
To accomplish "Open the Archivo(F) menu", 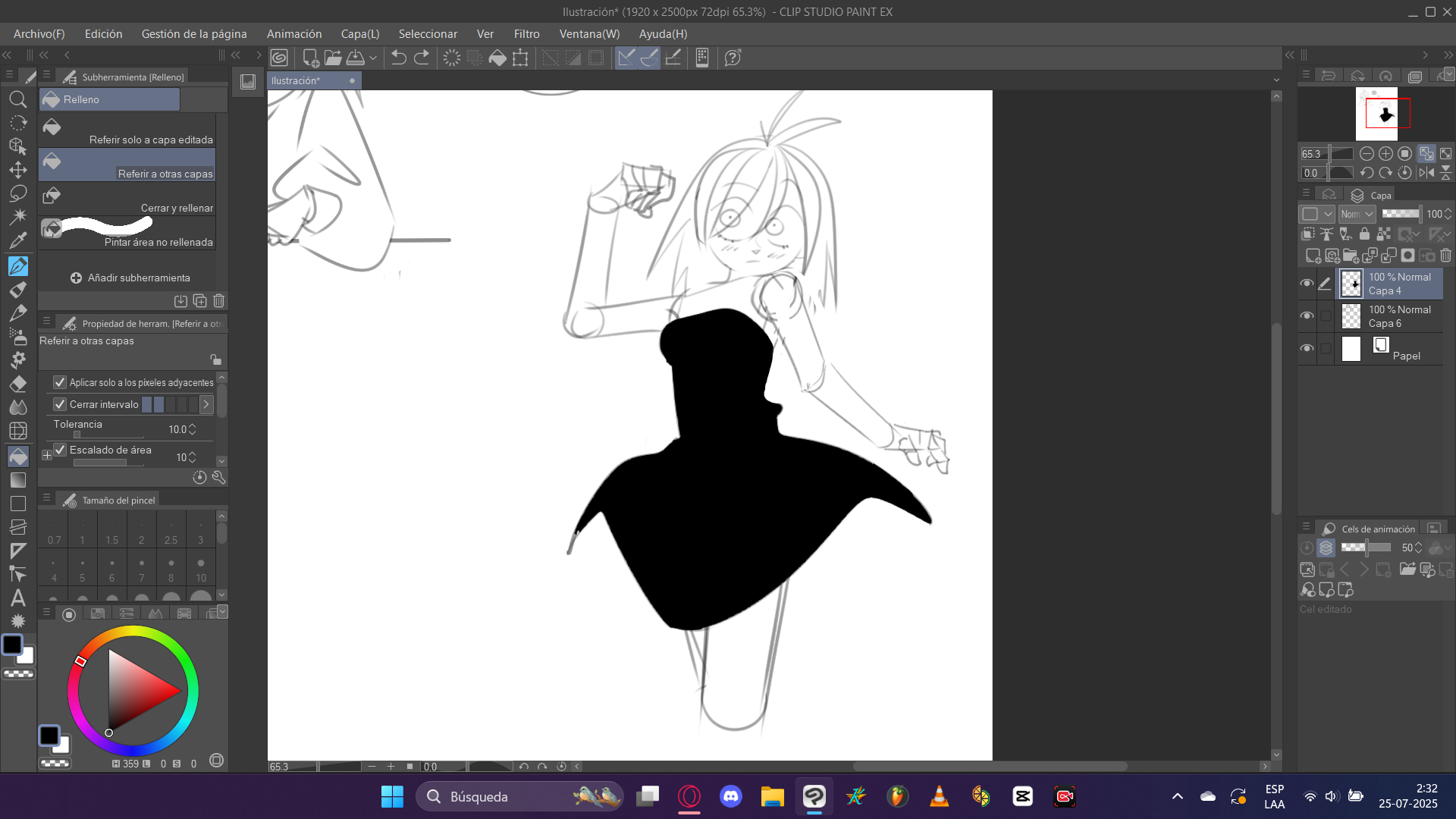I will pos(39,34).
